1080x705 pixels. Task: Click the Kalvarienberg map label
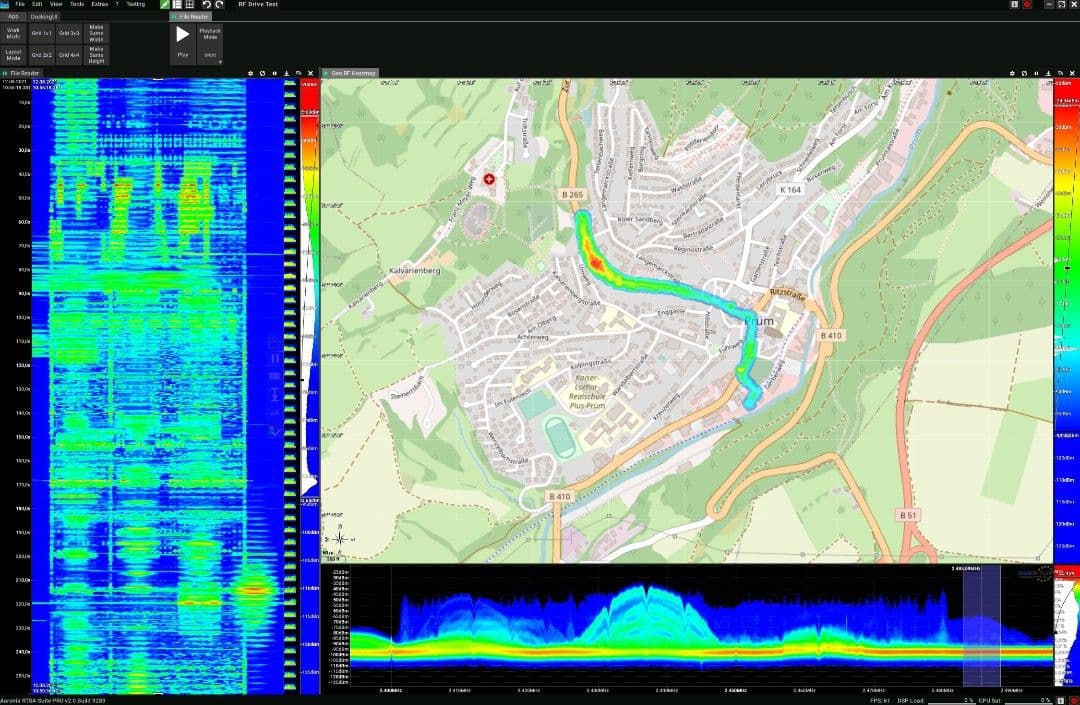[x=415, y=271]
